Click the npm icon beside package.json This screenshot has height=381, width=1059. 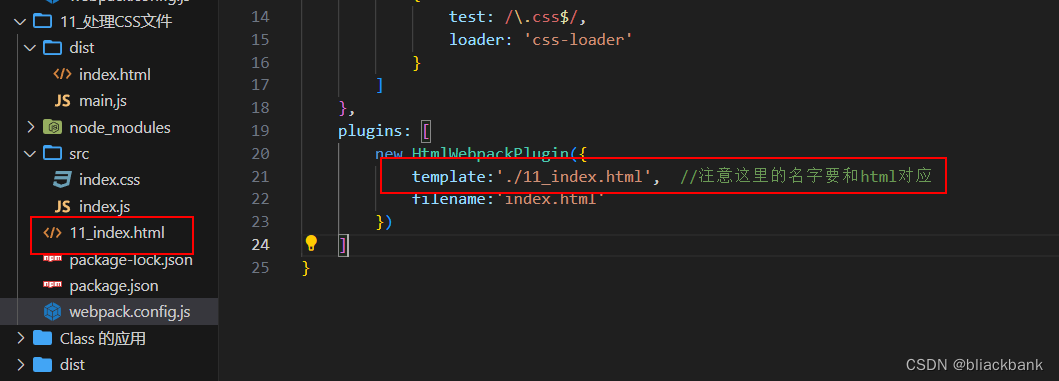52,284
